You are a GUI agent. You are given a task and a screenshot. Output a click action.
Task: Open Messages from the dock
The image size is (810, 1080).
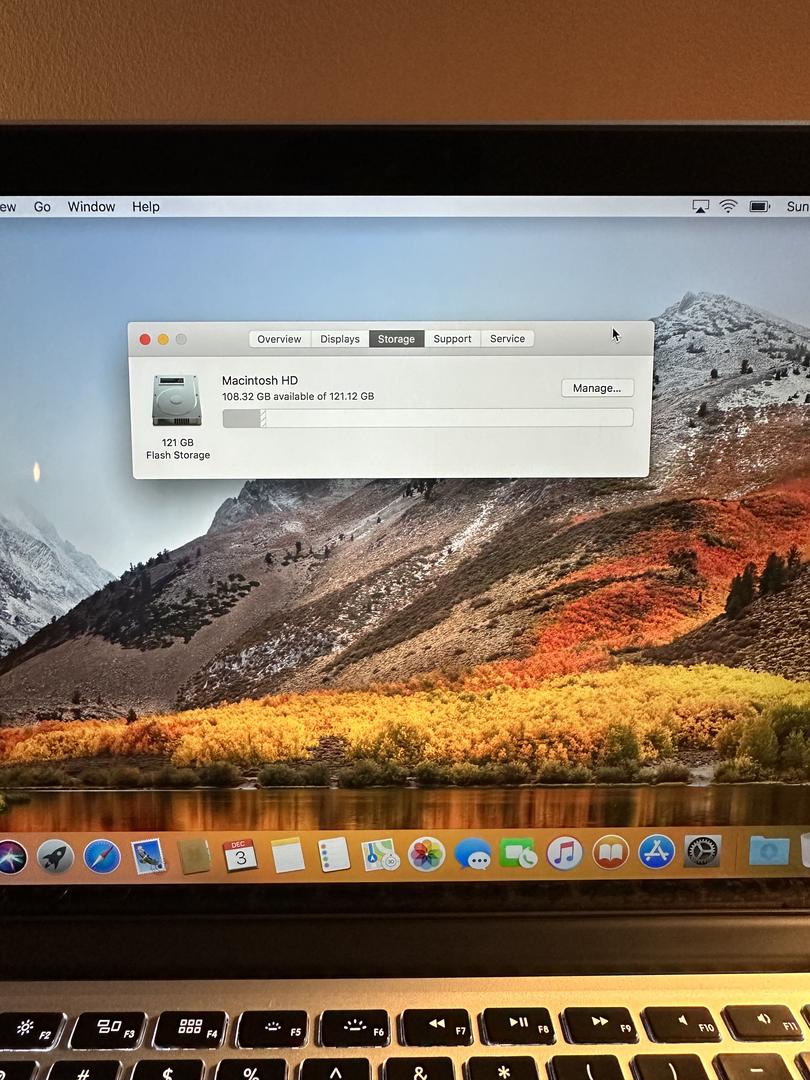click(472, 855)
